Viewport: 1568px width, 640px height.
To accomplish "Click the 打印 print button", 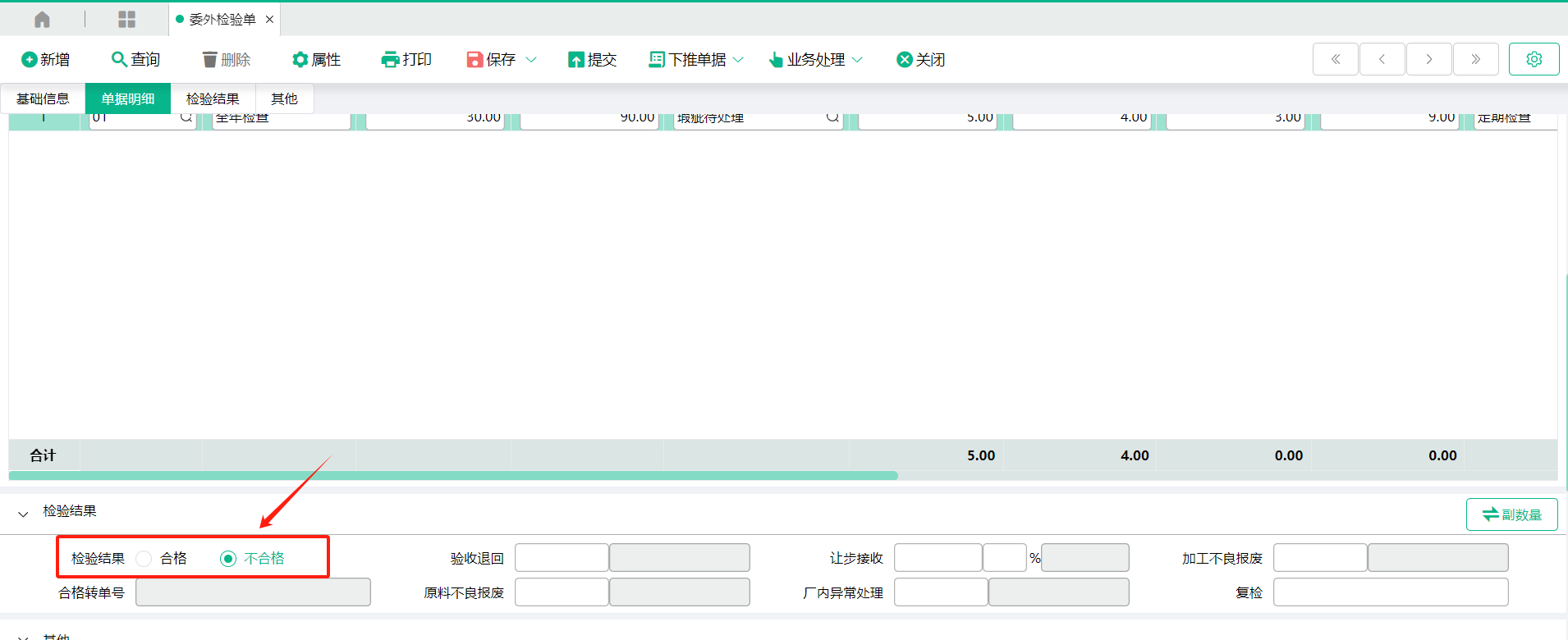I will (407, 59).
